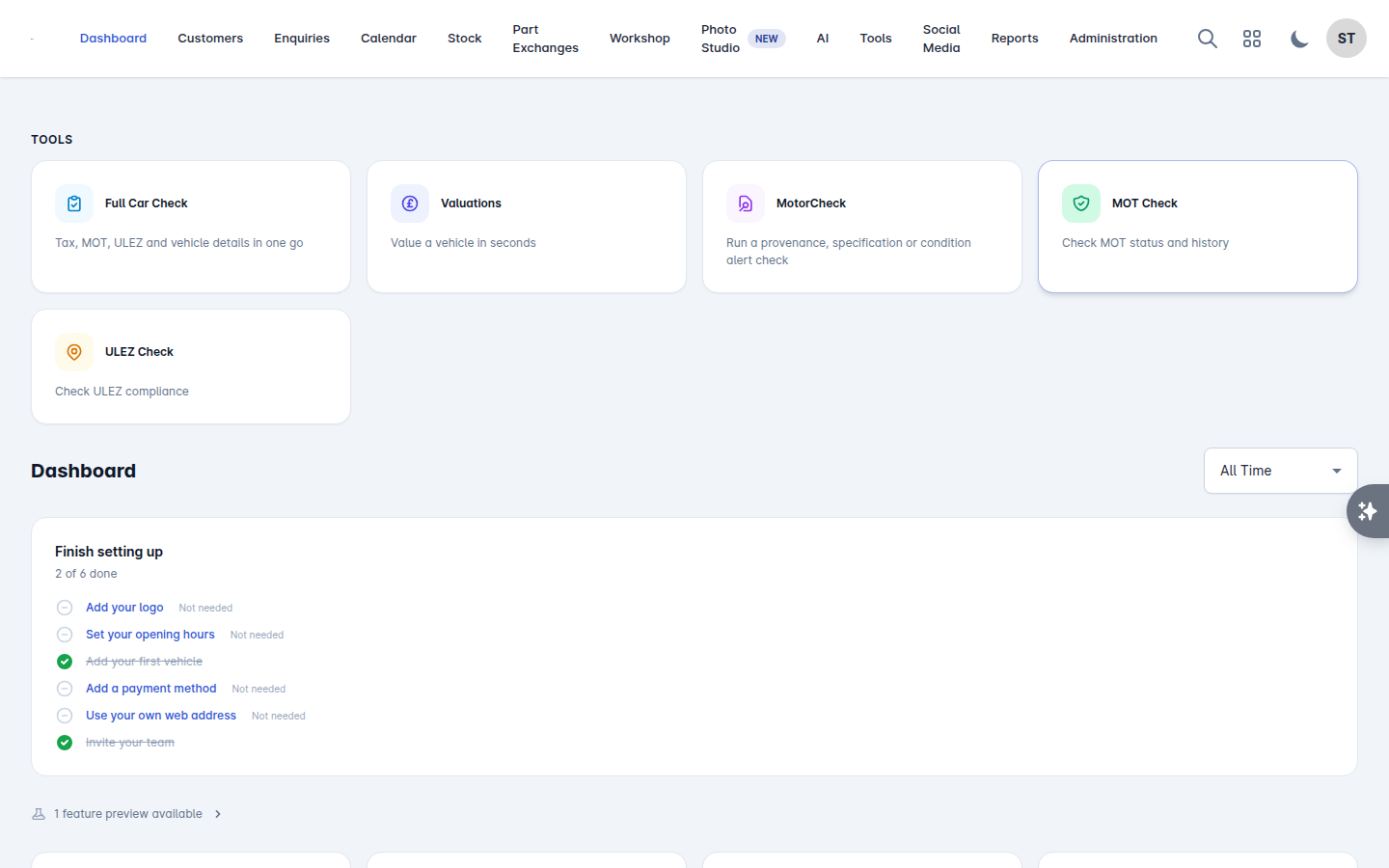Viewport: 1389px width, 868px height.
Task: Follow the Use your own web address link
Action: click(161, 716)
